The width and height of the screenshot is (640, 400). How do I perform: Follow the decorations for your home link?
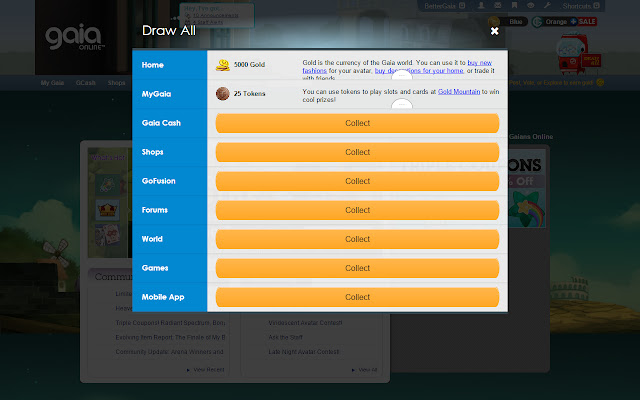point(419,71)
